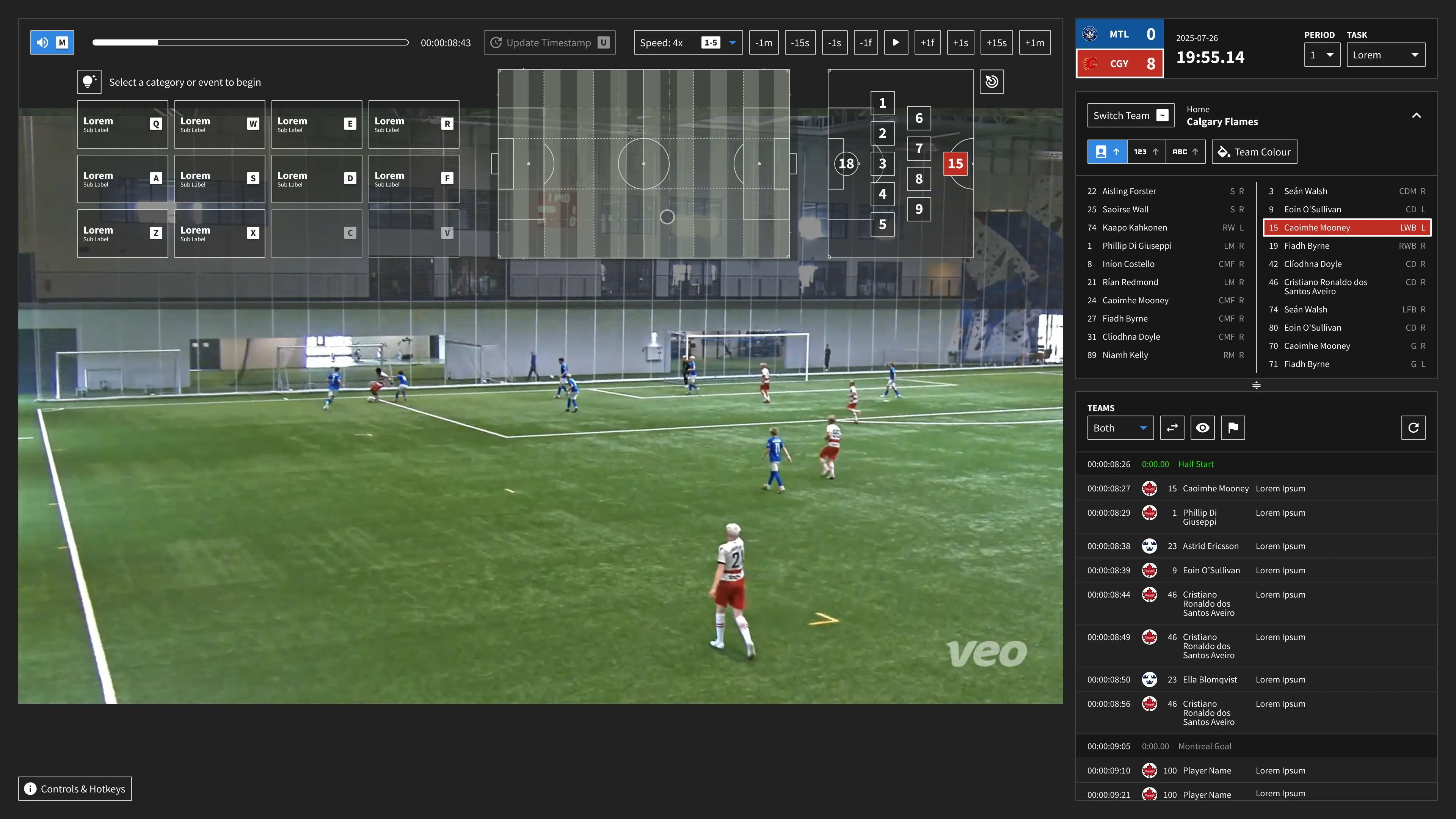Click the ball marker on pitch map

(x=667, y=217)
